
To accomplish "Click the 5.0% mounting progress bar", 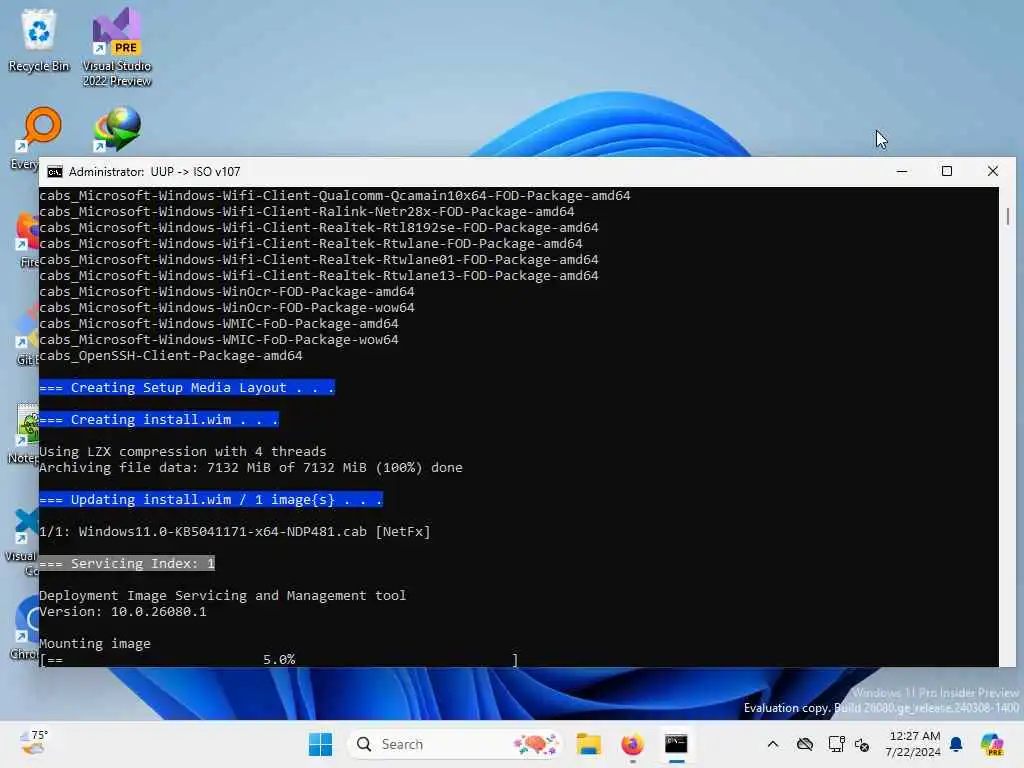I will 279,660.
